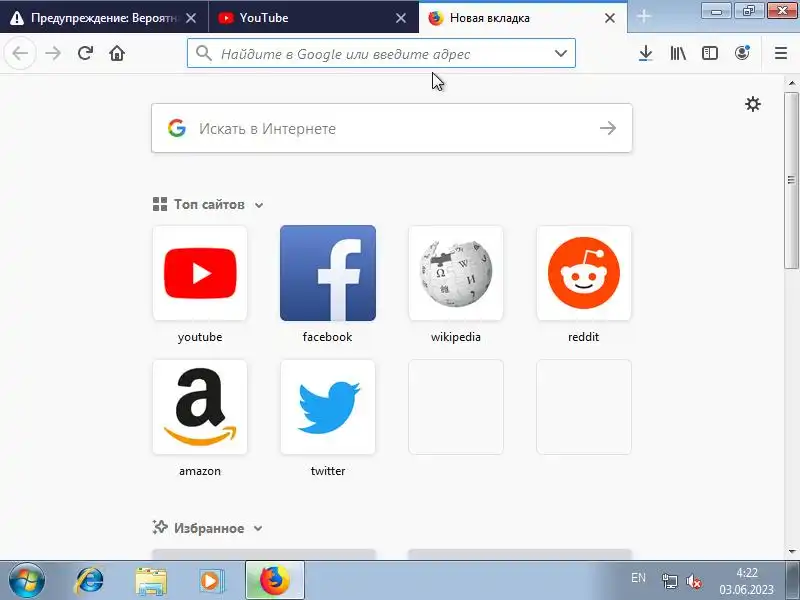Image resolution: width=800 pixels, height=600 pixels.
Task: Close the Предупреждение warning tab
Action: [x=191, y=18]
